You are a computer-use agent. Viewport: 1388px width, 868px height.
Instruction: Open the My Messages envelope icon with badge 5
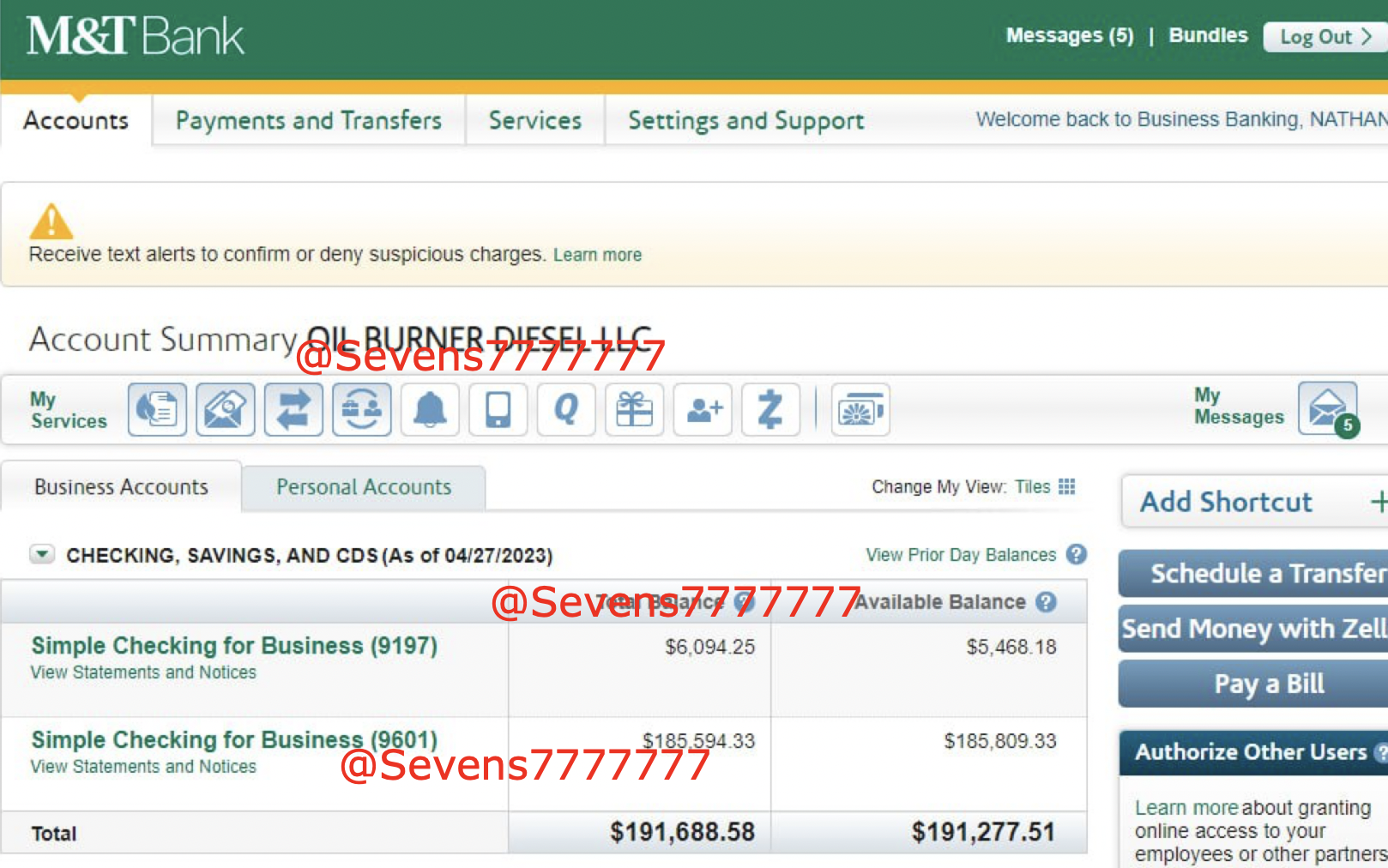pos(1328,408)
